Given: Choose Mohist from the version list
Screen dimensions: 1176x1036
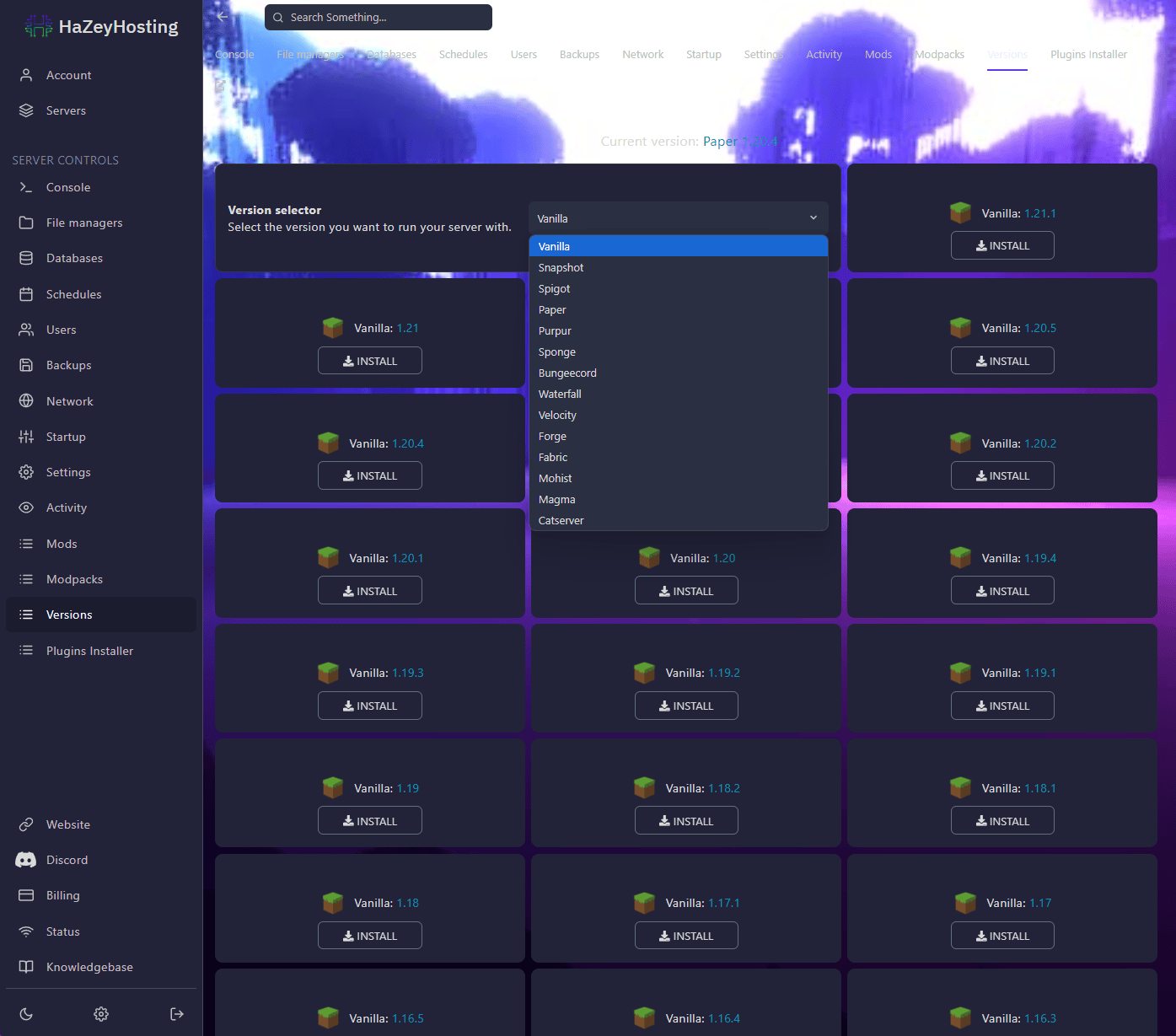Looking at the screenshot, I should point(678,478).
